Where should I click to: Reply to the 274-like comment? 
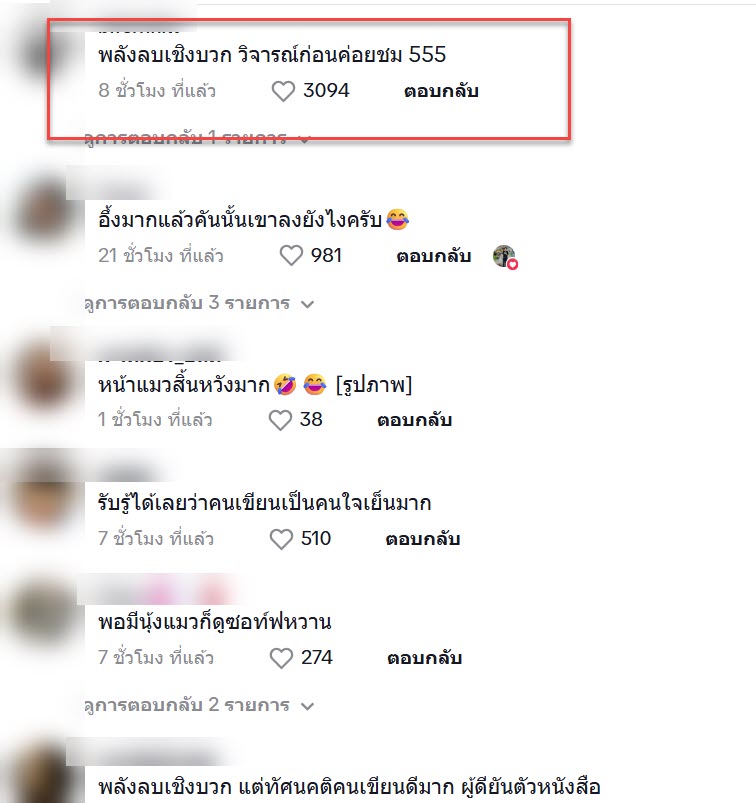[x=424, y=658]
